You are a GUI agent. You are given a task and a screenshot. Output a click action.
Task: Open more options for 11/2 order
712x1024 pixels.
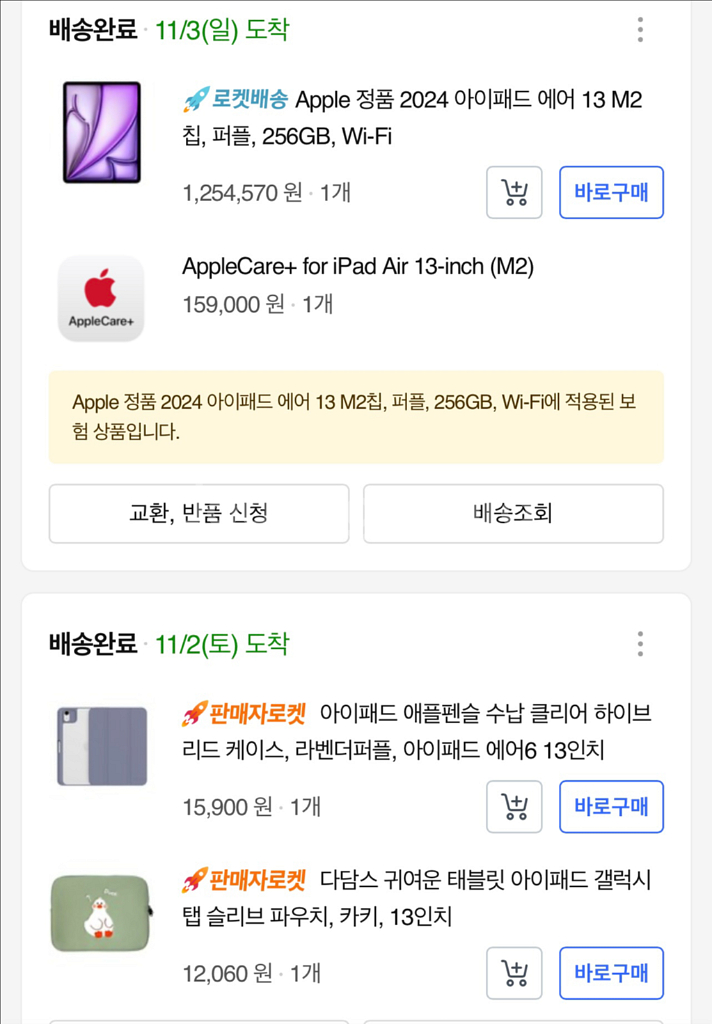pos(640,644)
